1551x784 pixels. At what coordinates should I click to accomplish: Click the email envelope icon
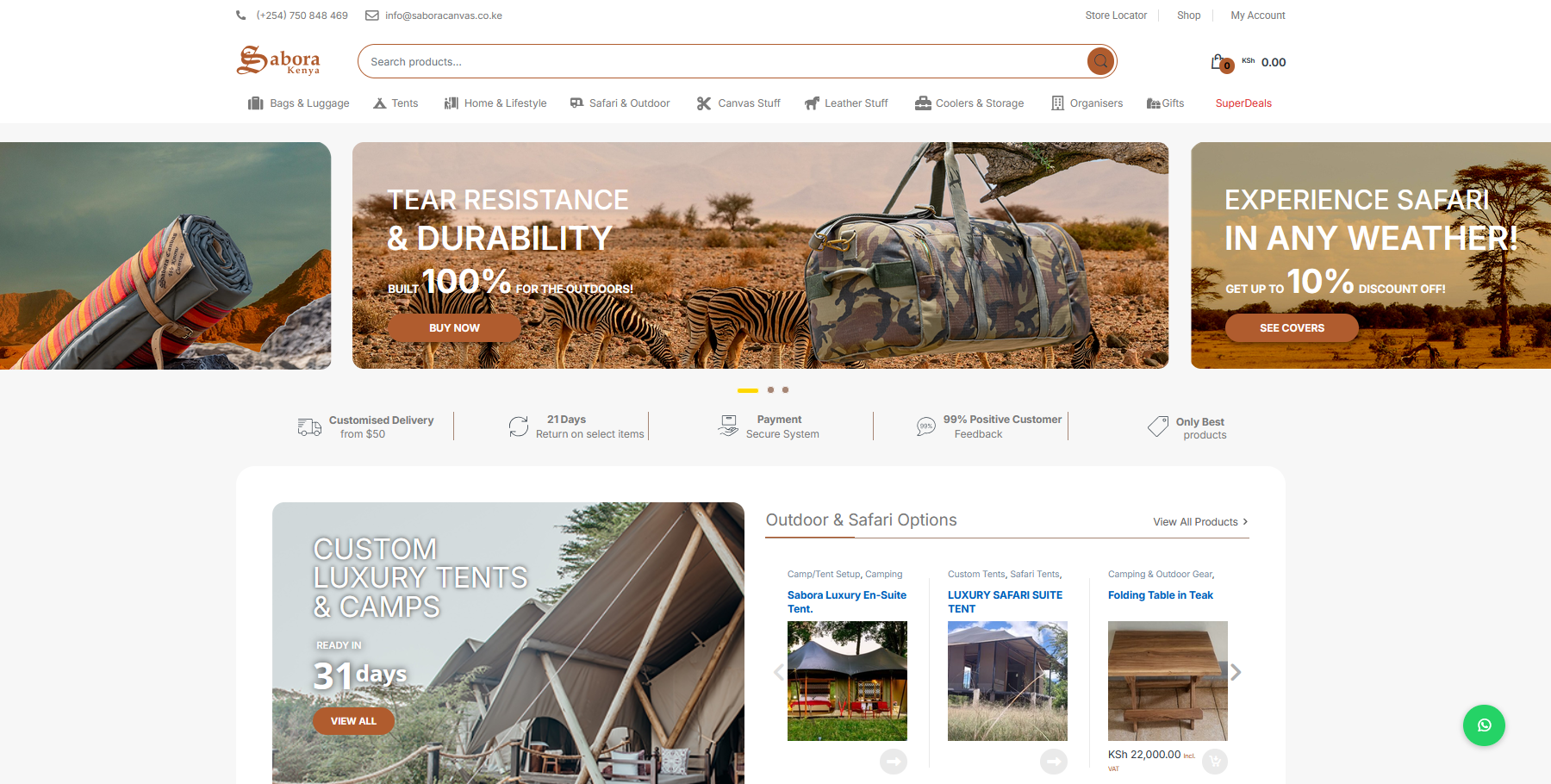pyautogui.click(x=372, y=16)
